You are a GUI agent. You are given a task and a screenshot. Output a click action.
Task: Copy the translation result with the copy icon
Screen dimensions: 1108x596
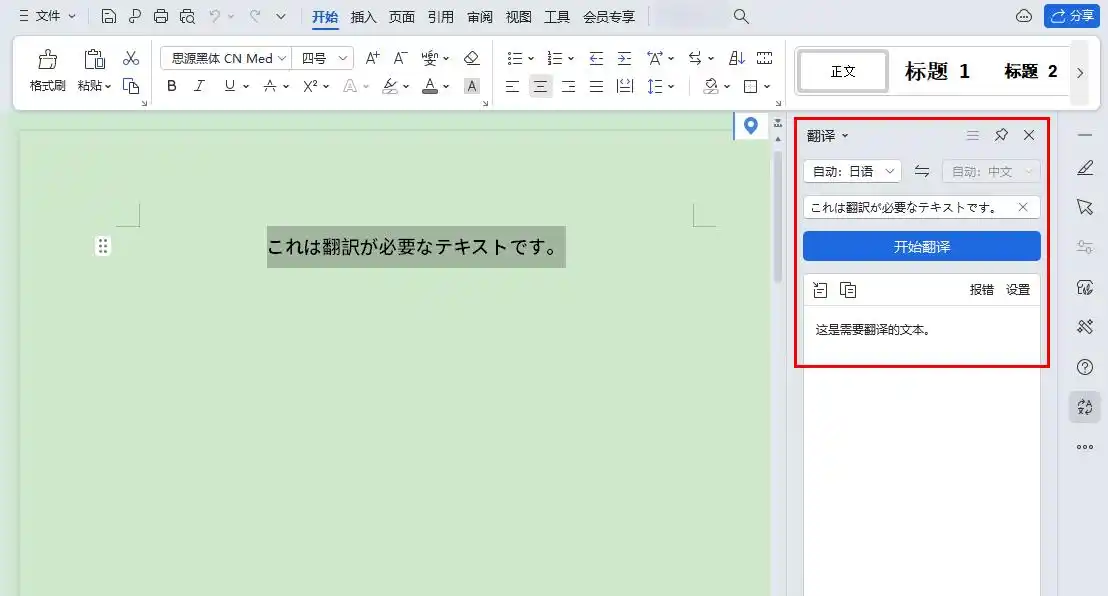click(848, 290)
